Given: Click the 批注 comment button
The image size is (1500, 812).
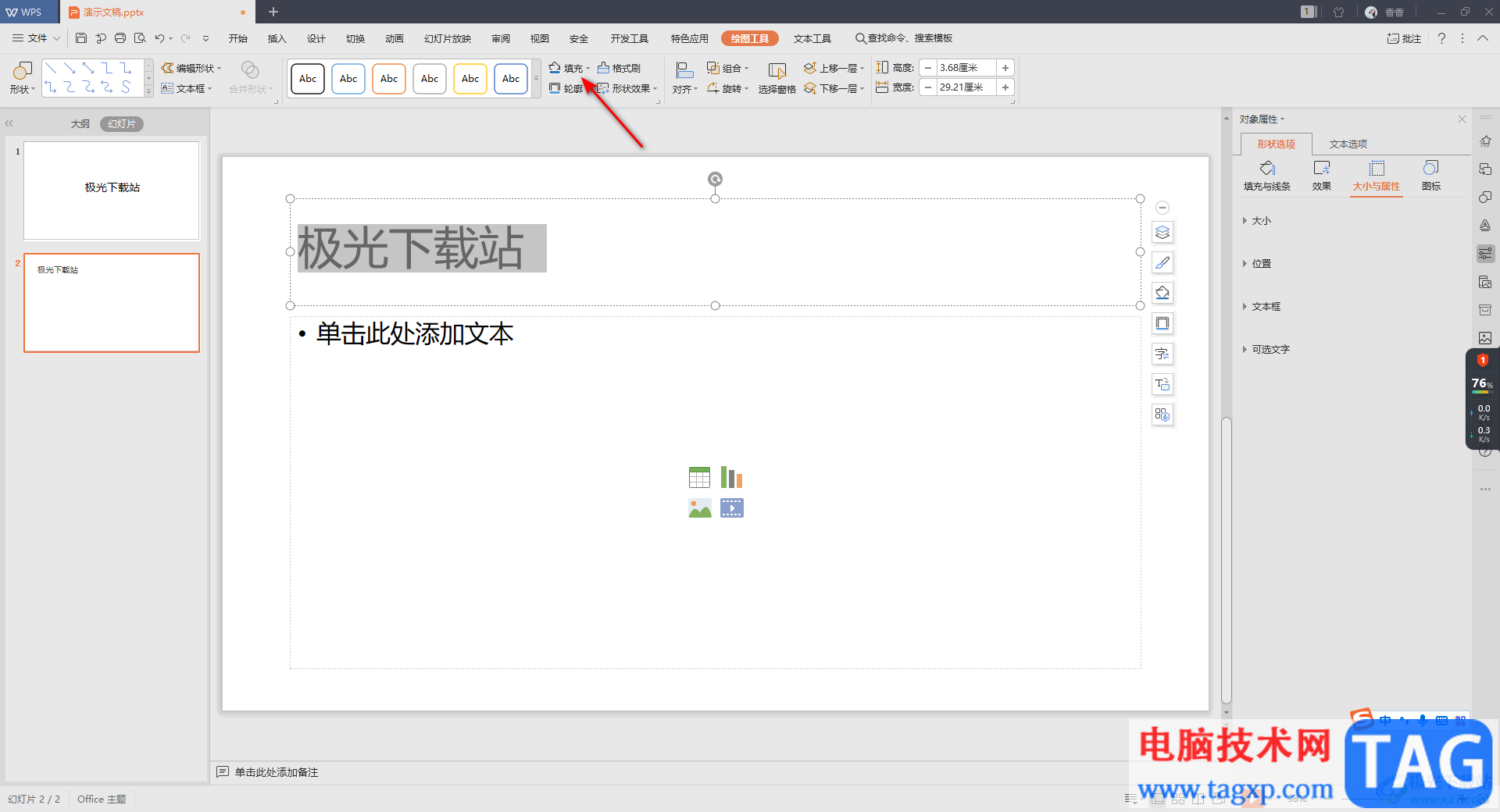Looking at the screenshot, I should [1404, 38].
